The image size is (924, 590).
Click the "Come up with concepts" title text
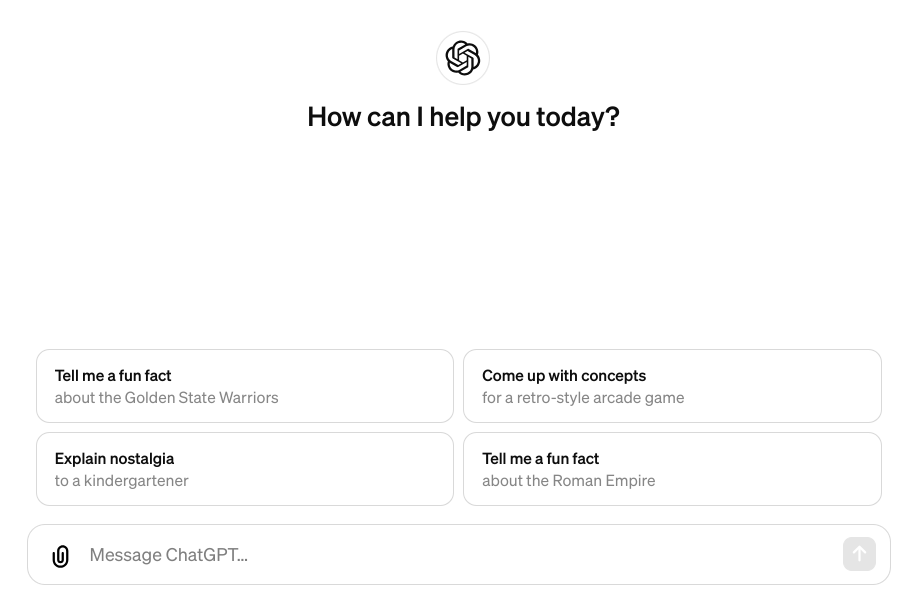(564, 376)
